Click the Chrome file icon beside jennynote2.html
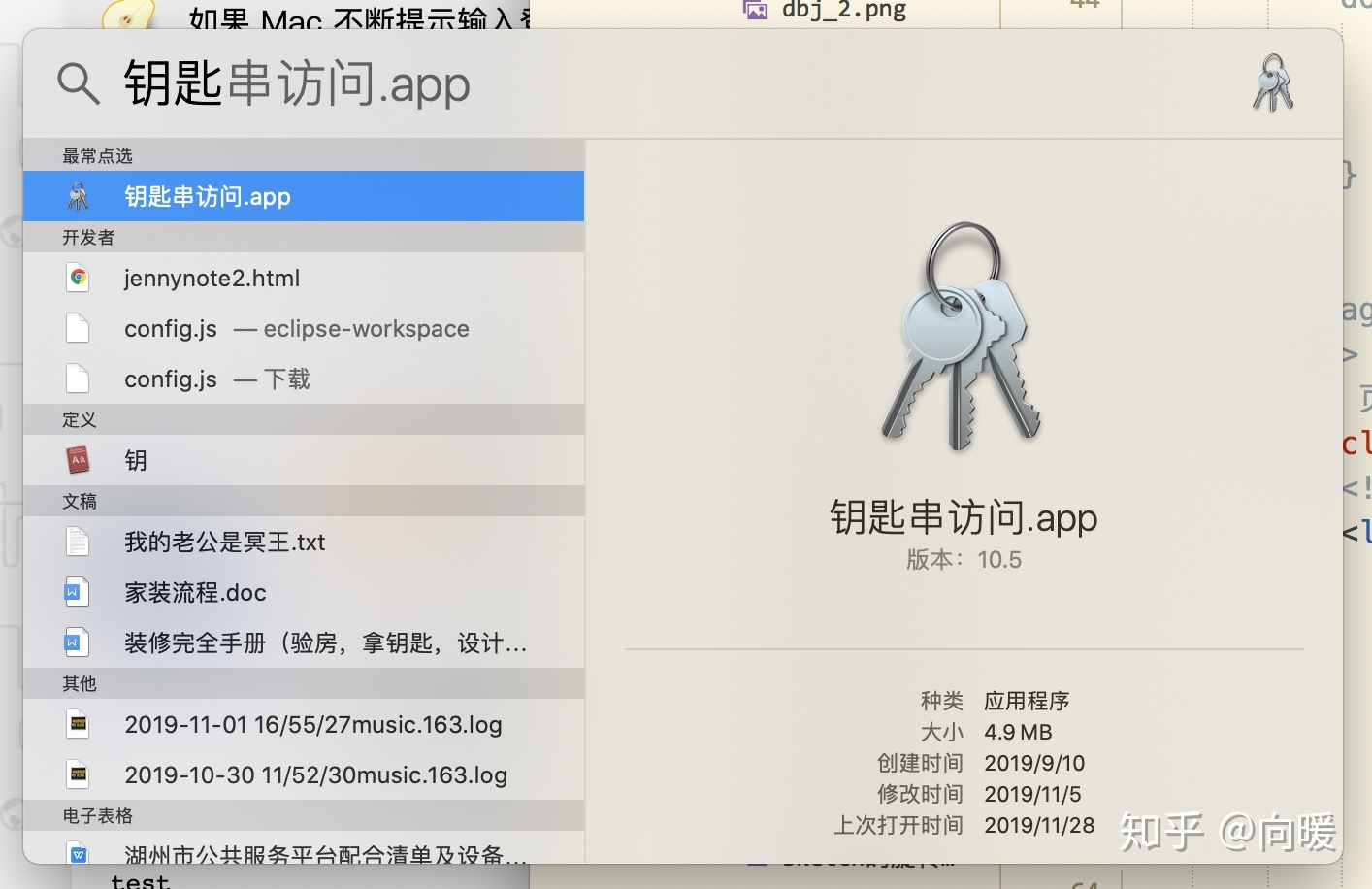The width and height of the screenshot is (1372, 889). [x=78, y=279]
